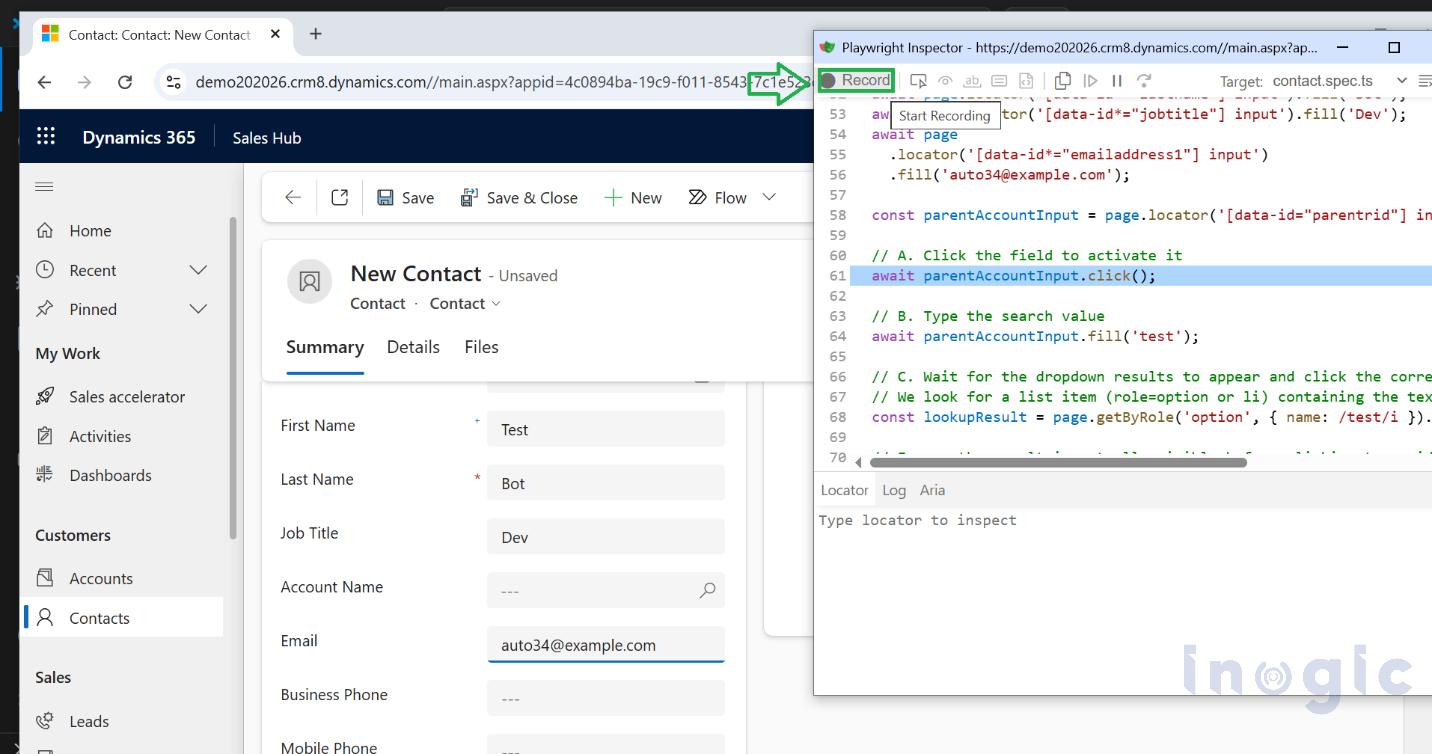The width and height of the screenshot is (1432, 754).
Task: Click the Assert text icon
Action: (971, 81)
